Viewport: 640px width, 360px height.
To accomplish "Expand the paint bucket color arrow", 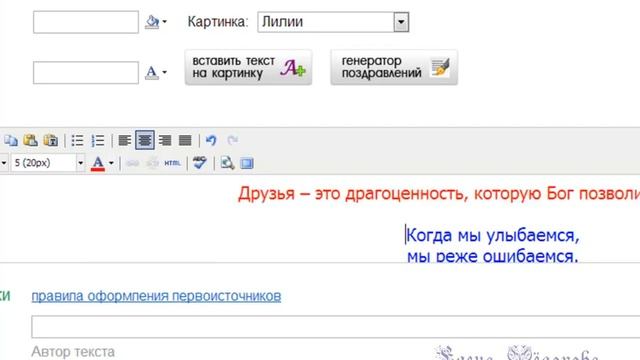I will pyautogui.click(x=164, y=22).
